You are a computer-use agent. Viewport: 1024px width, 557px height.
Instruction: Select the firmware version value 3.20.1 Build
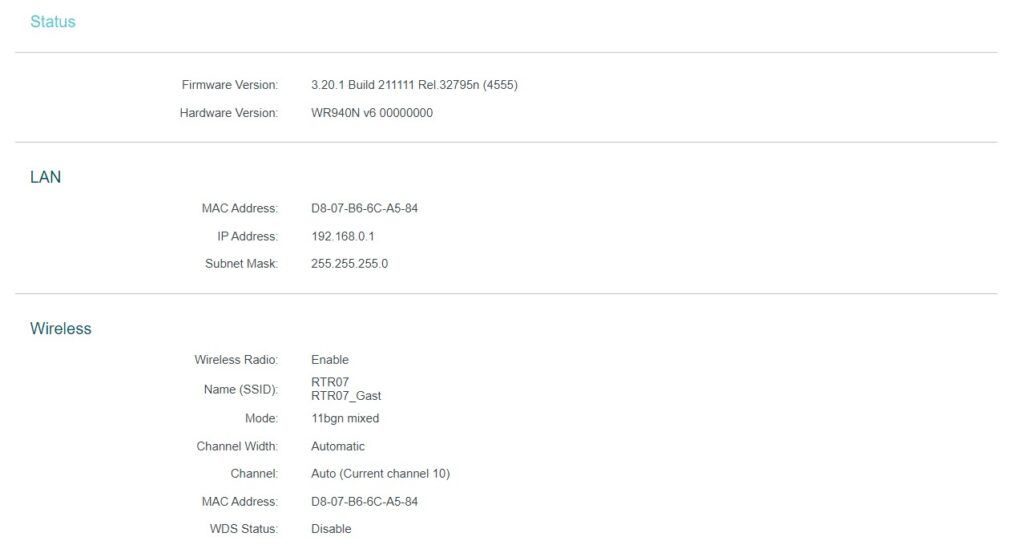tap(414, 85)
